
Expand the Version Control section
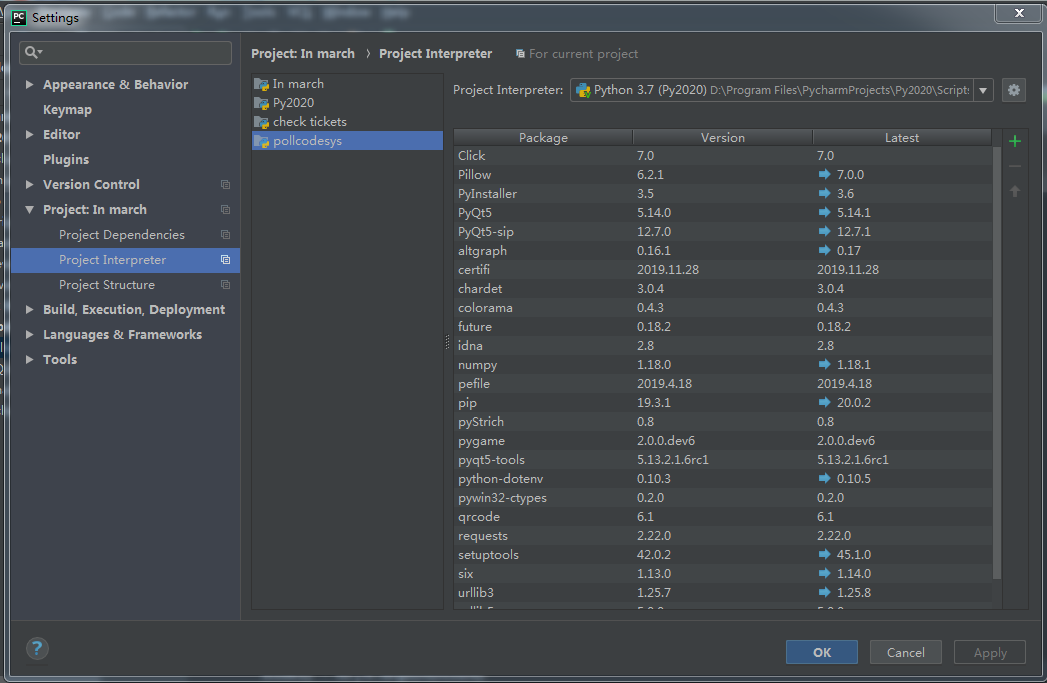29,184
